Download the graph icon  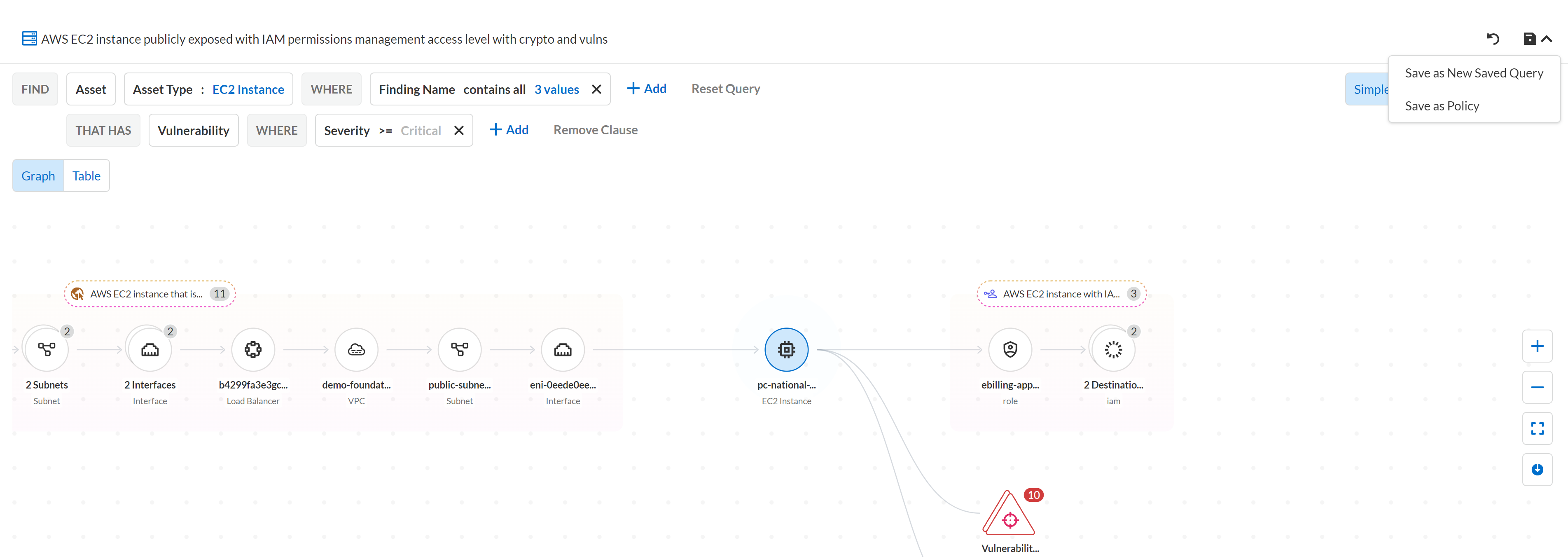click(1537, 469)
